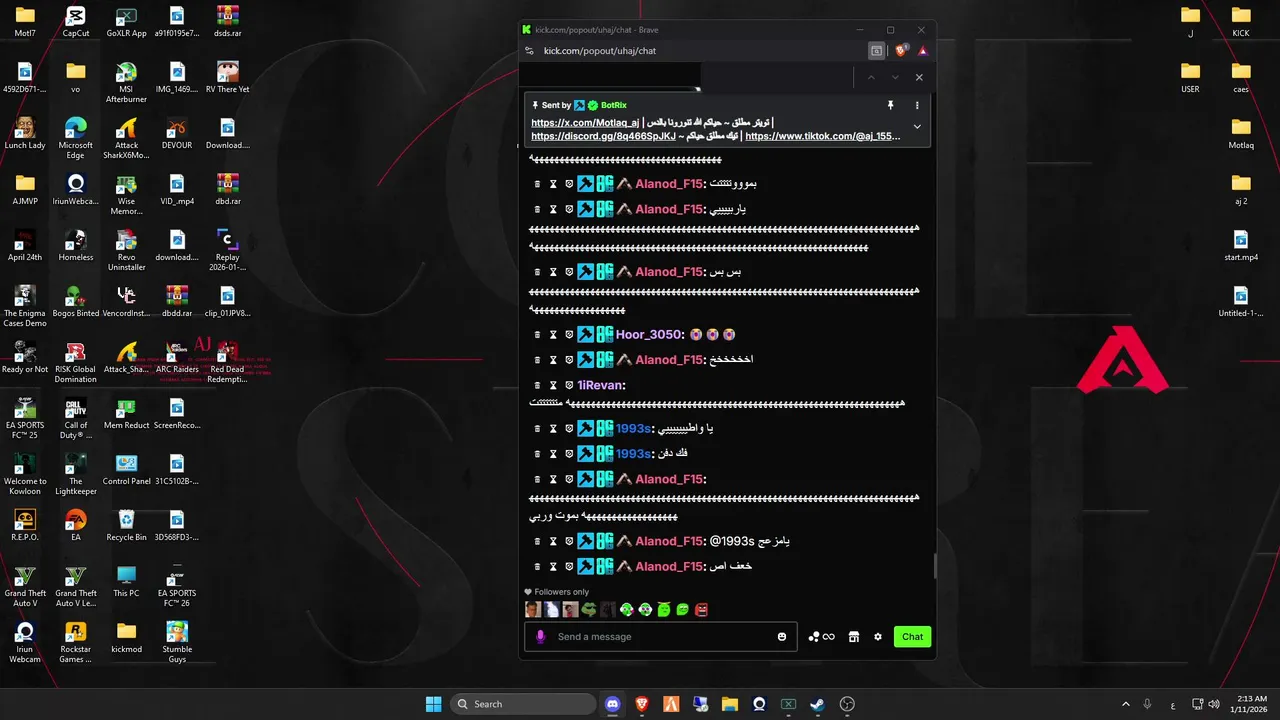Click the purple microphone icon in message box

point(540,637)
